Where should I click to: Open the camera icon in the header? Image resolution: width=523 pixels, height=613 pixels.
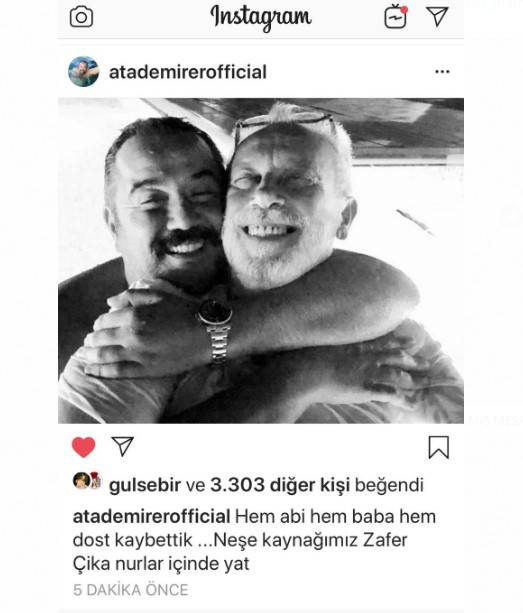point(81,17)
